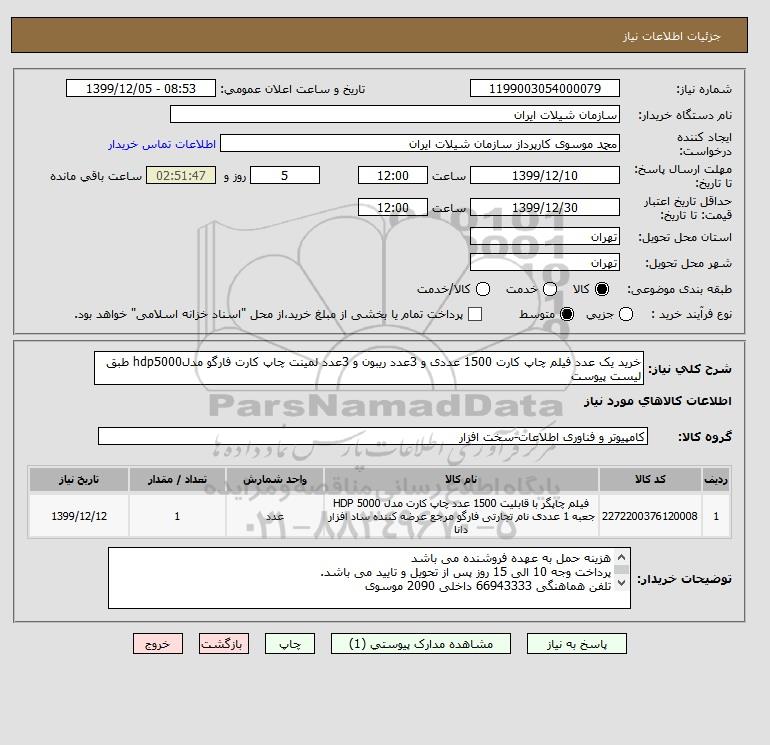Click the need date 1399/12/12 cell
Screen dimensions: 770x745
[79, 516]
